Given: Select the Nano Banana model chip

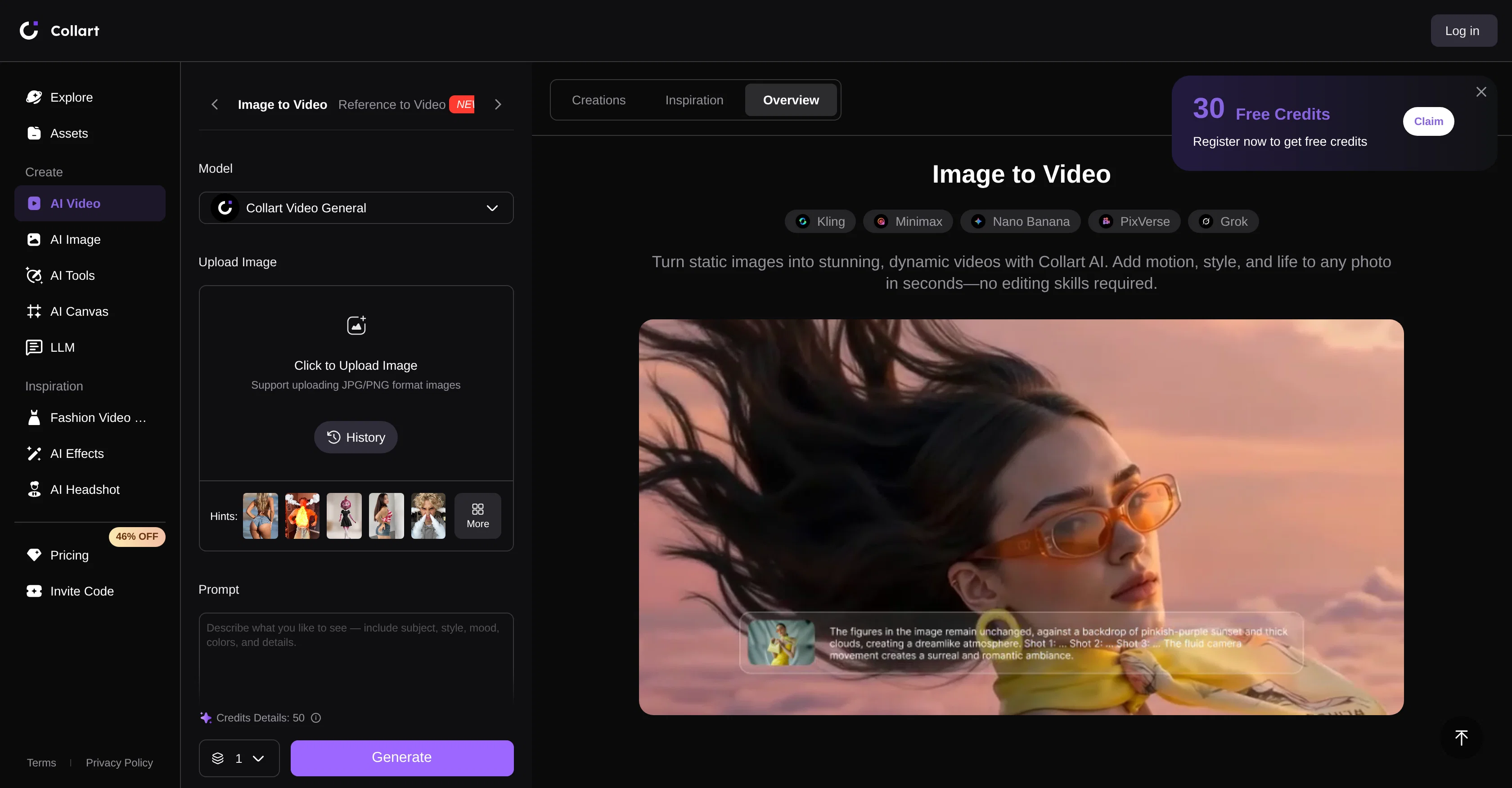Looking at the screenshot, I should 1020,222.
